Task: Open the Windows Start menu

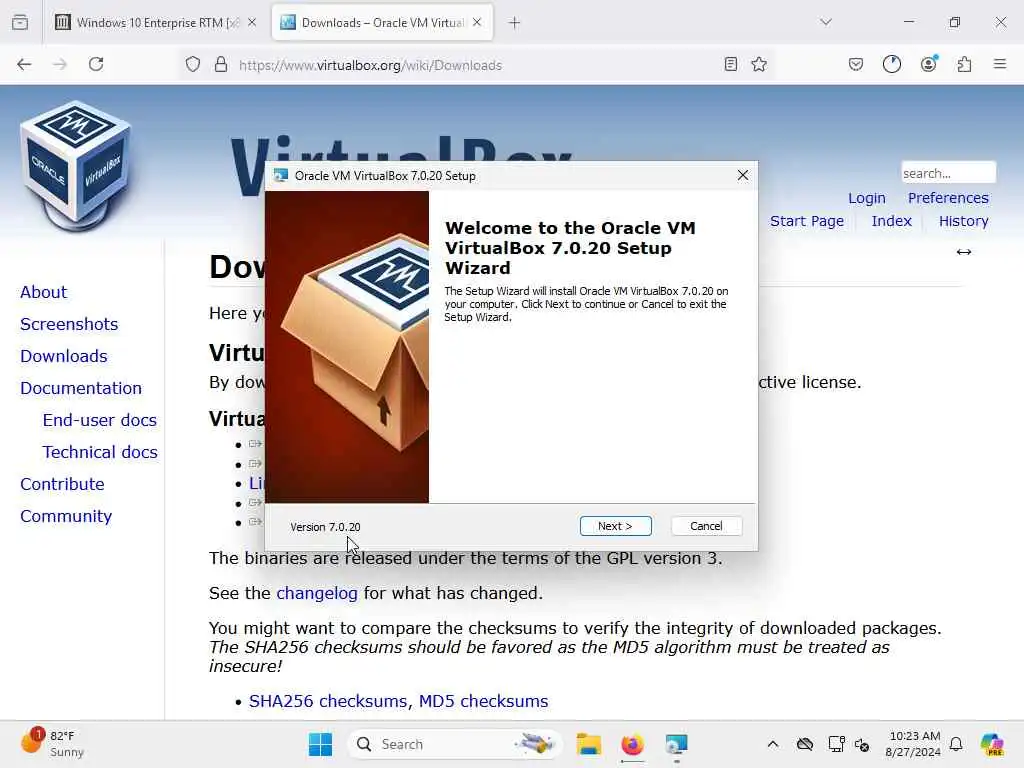Action: pyautogui.click(x=320, y=744)
